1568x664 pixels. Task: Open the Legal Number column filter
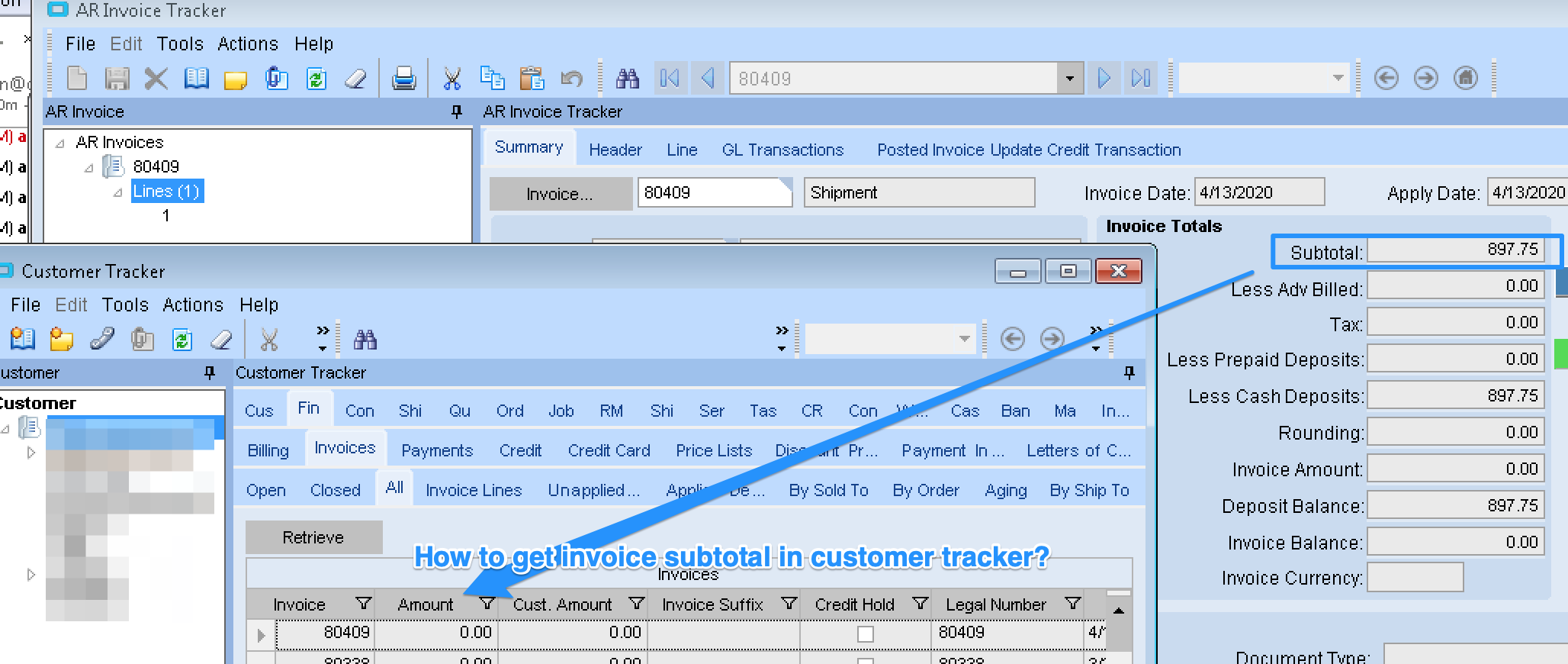click(1072, 604)
